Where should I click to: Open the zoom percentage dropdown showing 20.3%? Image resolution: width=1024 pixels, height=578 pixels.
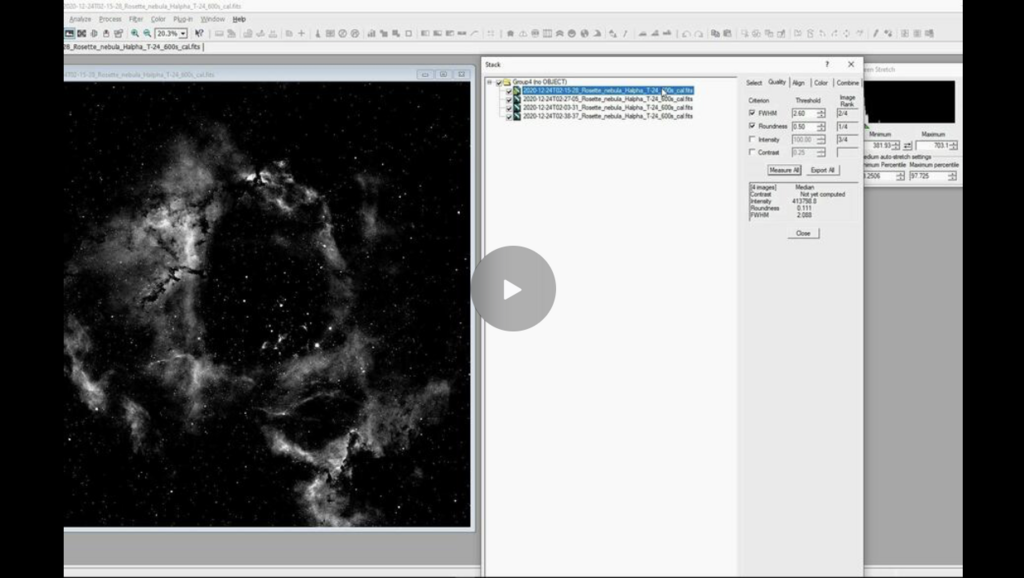(x=183, y=33)
